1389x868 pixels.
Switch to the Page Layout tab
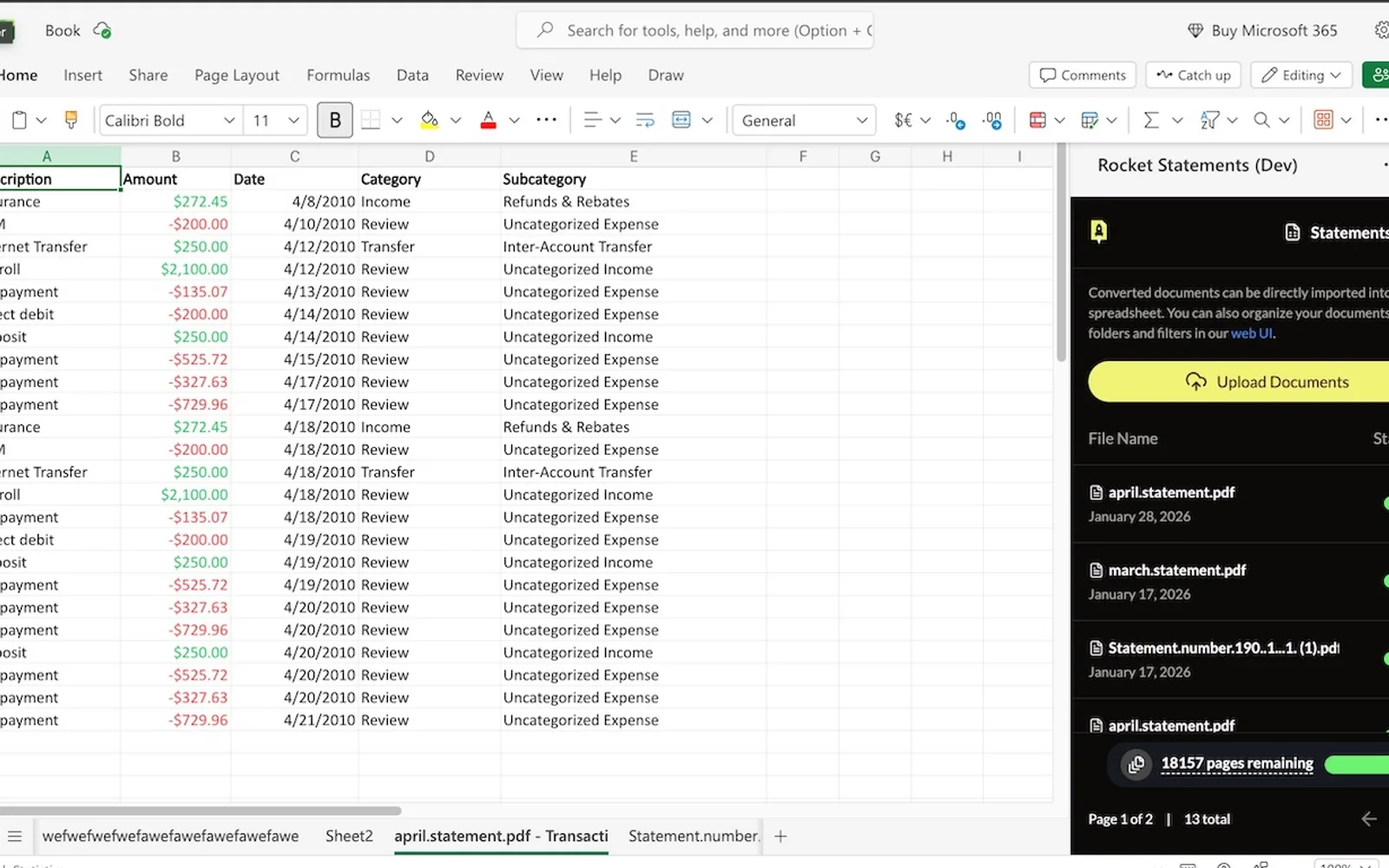tap(236, 76)
